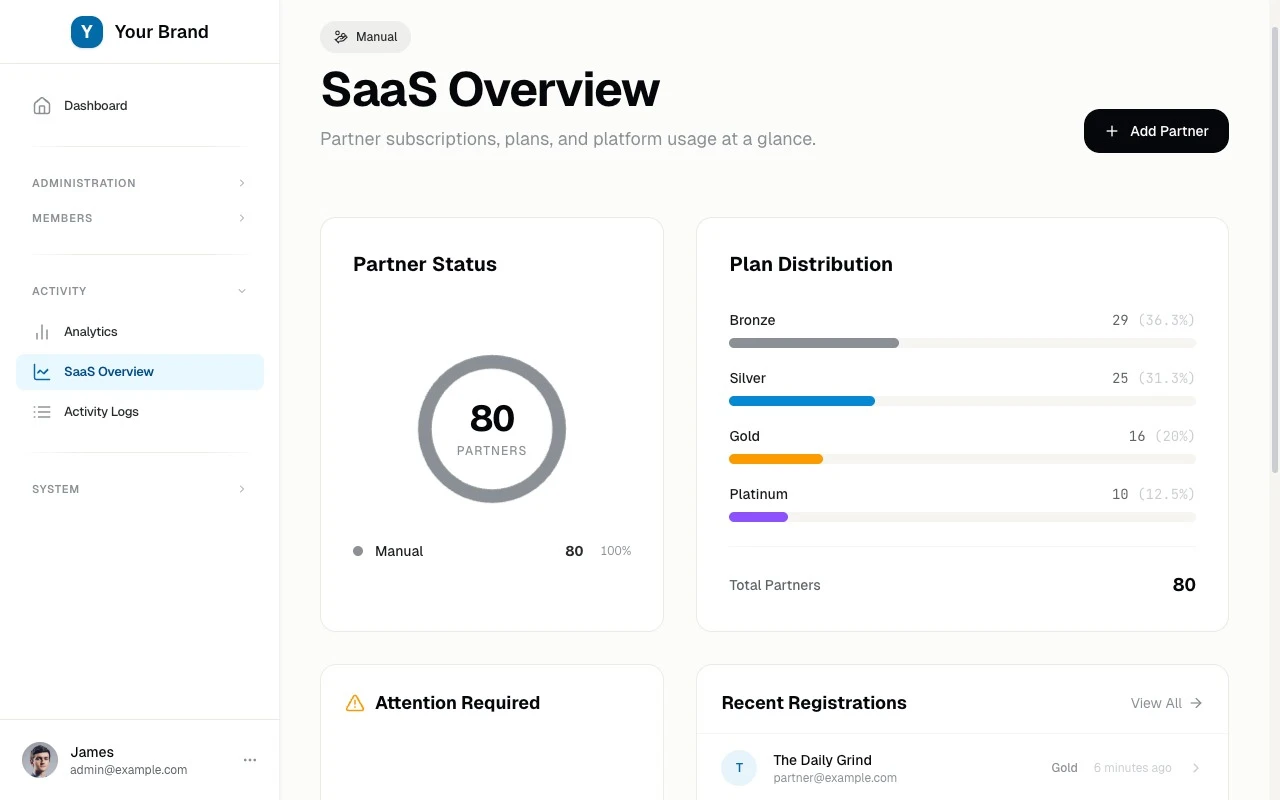Click the Your Brand Y logo
The width and height of the screenshot is (1280, 800).
coord(87,32)
